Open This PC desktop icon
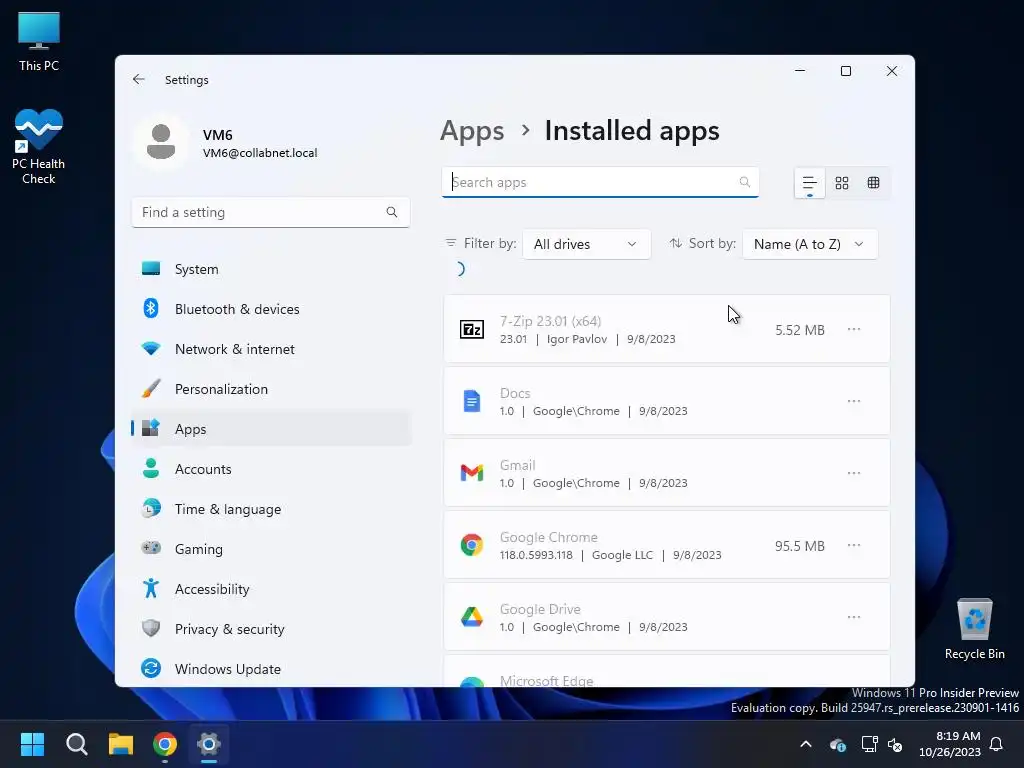The image size is (1024, 768). pos(39,41)
